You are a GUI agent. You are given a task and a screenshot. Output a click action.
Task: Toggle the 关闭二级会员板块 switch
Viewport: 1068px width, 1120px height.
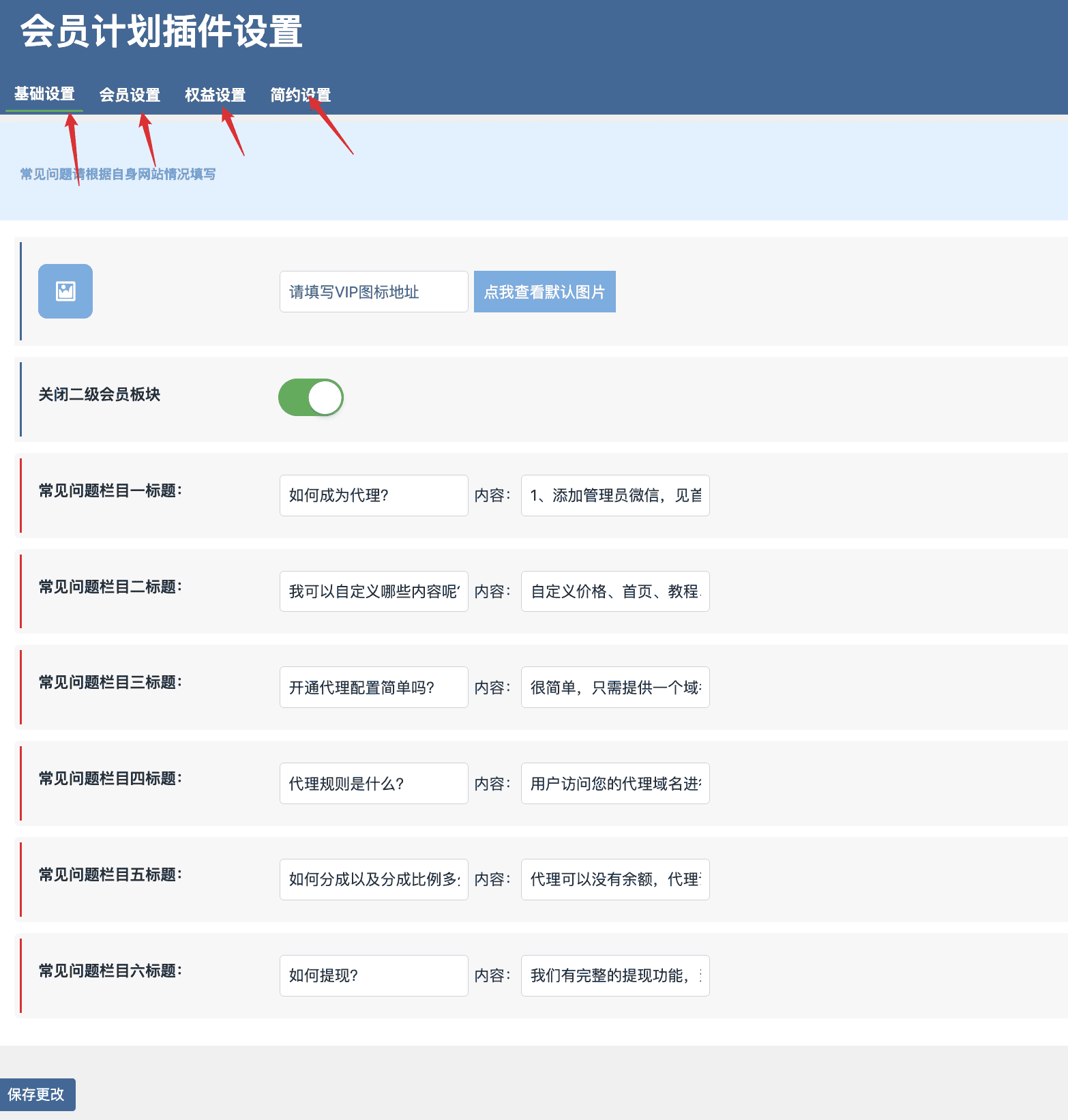(x=311, y=398)
